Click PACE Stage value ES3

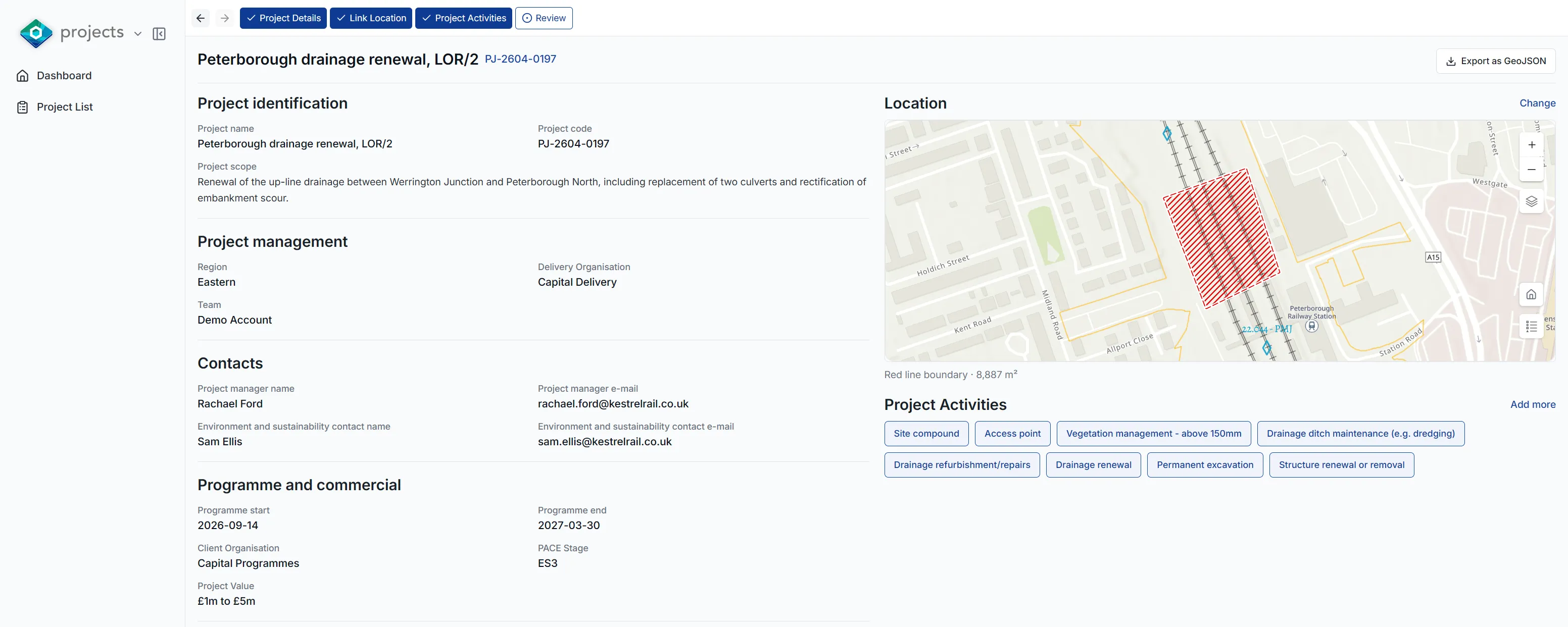tap(547, 564)
